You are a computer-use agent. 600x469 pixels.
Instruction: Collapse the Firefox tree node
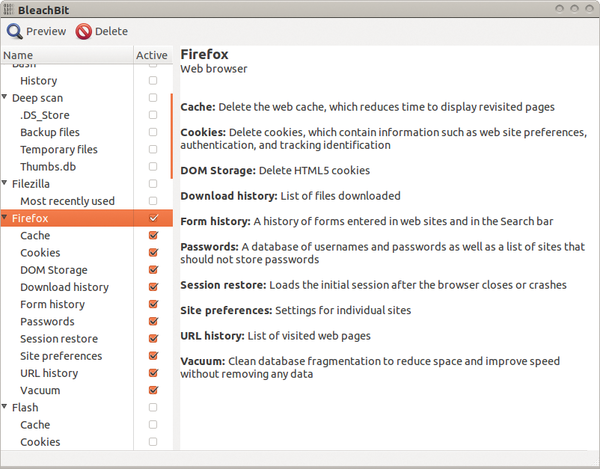click(x=5, y=217)
